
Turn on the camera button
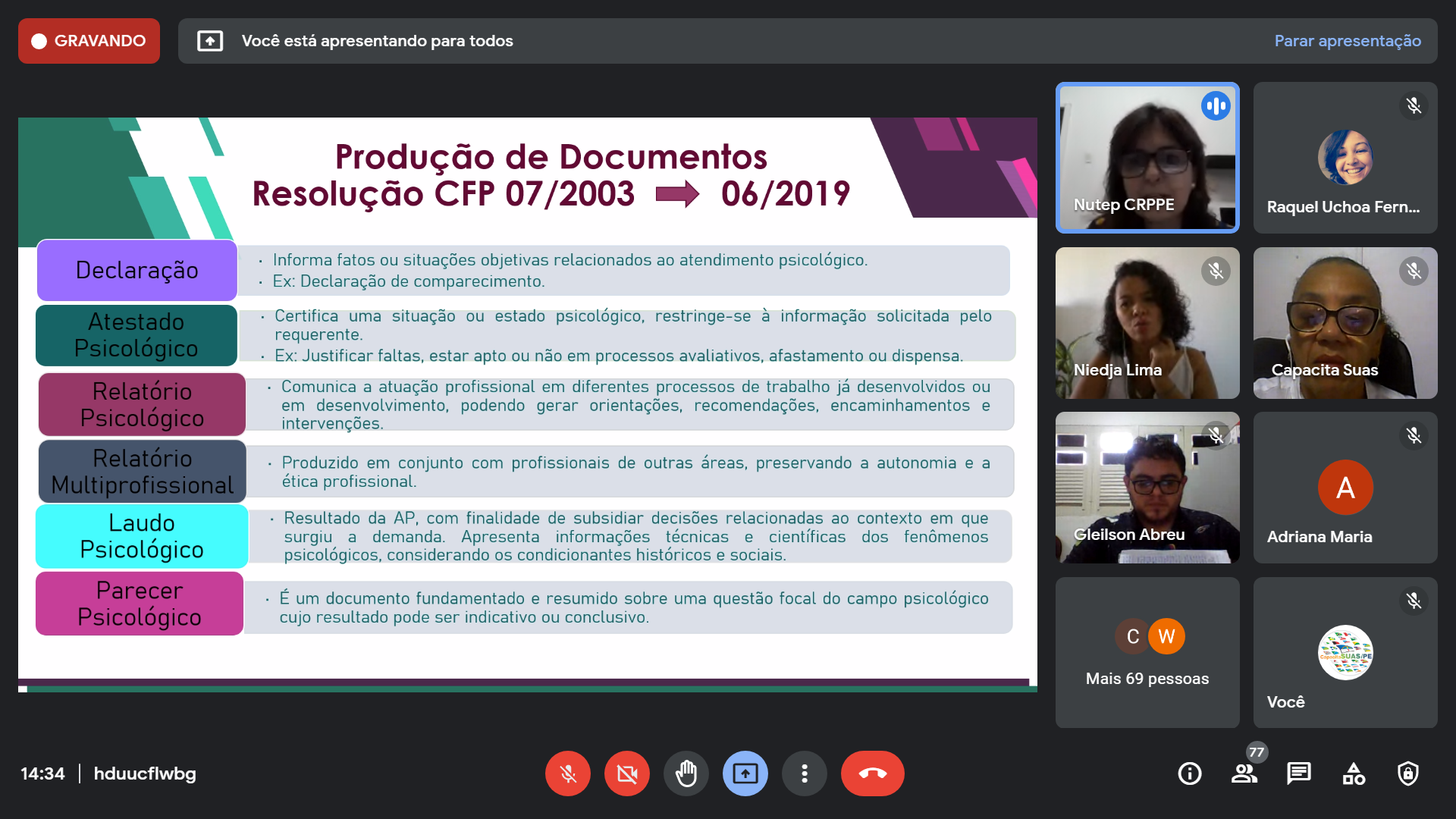point(626,773)
